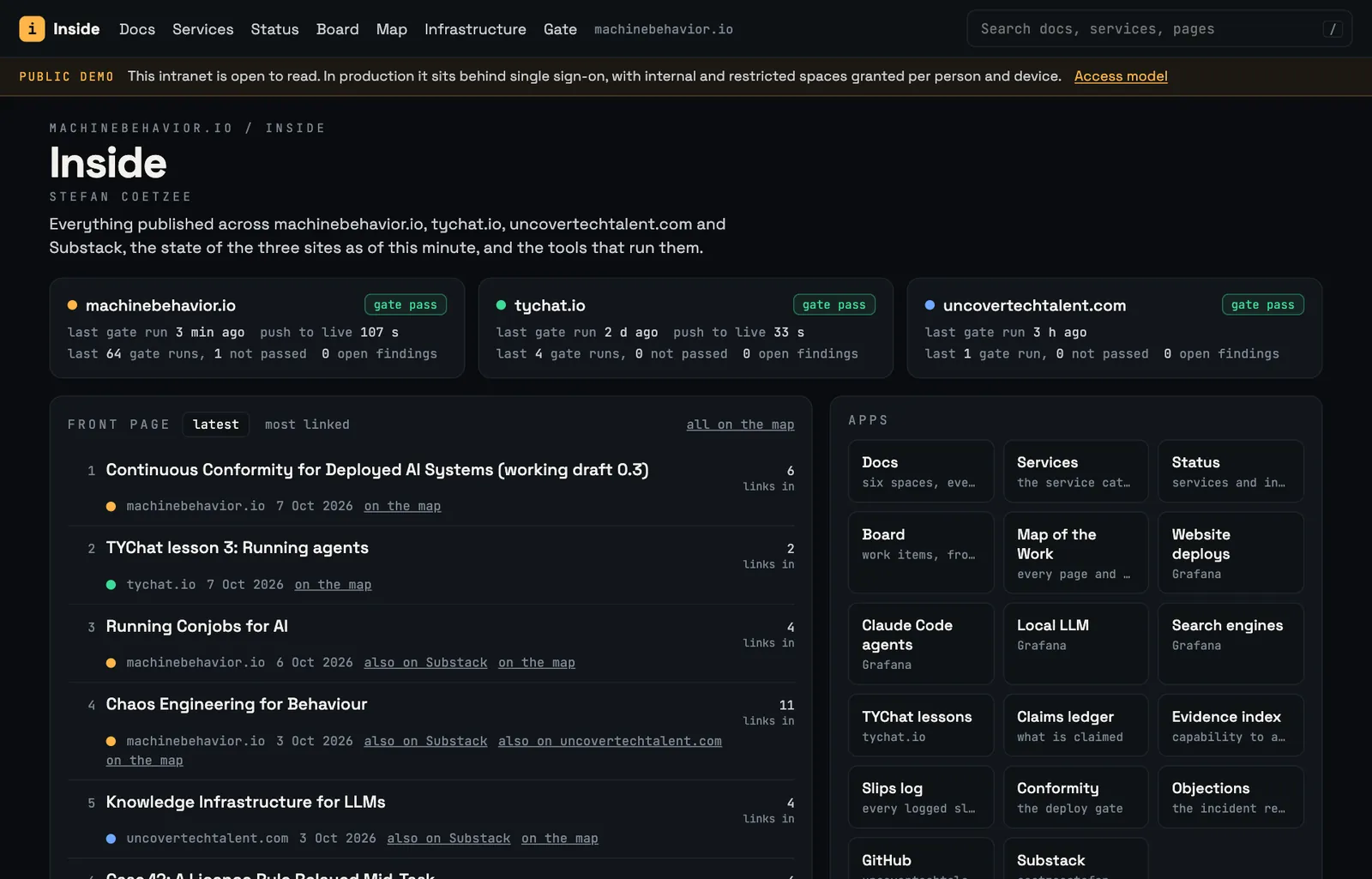Screen dimensions: 1372x879
Task: Focus the search docs, services, pages field
Action: pos(1159,28)
